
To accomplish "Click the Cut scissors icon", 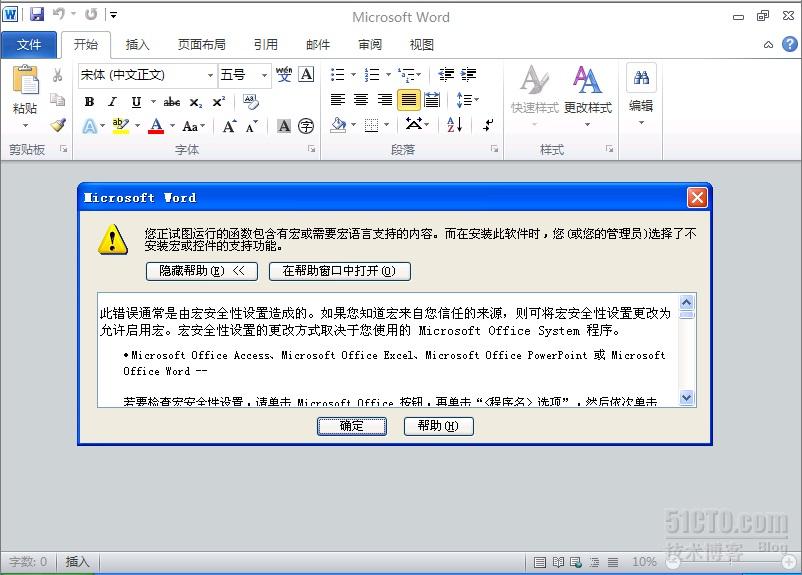I will click(57, 75).
